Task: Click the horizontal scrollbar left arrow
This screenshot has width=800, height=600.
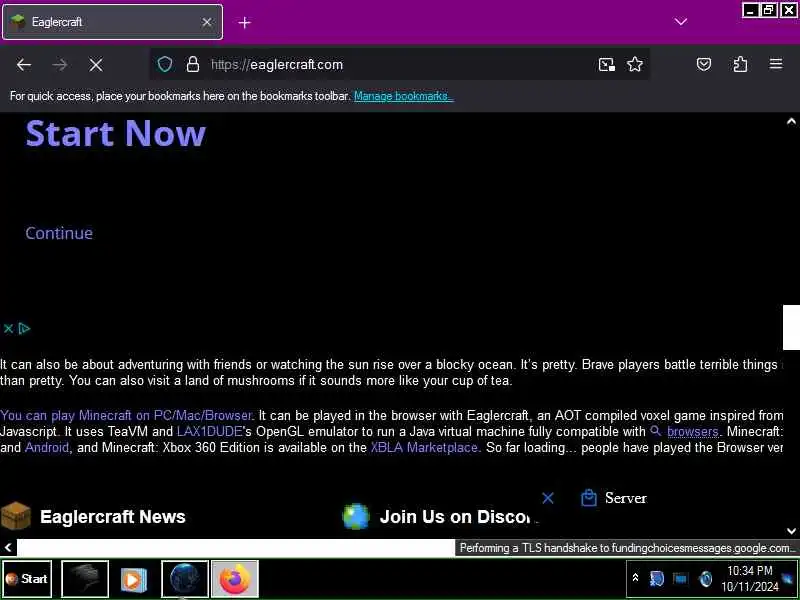Action: point(8,548)
